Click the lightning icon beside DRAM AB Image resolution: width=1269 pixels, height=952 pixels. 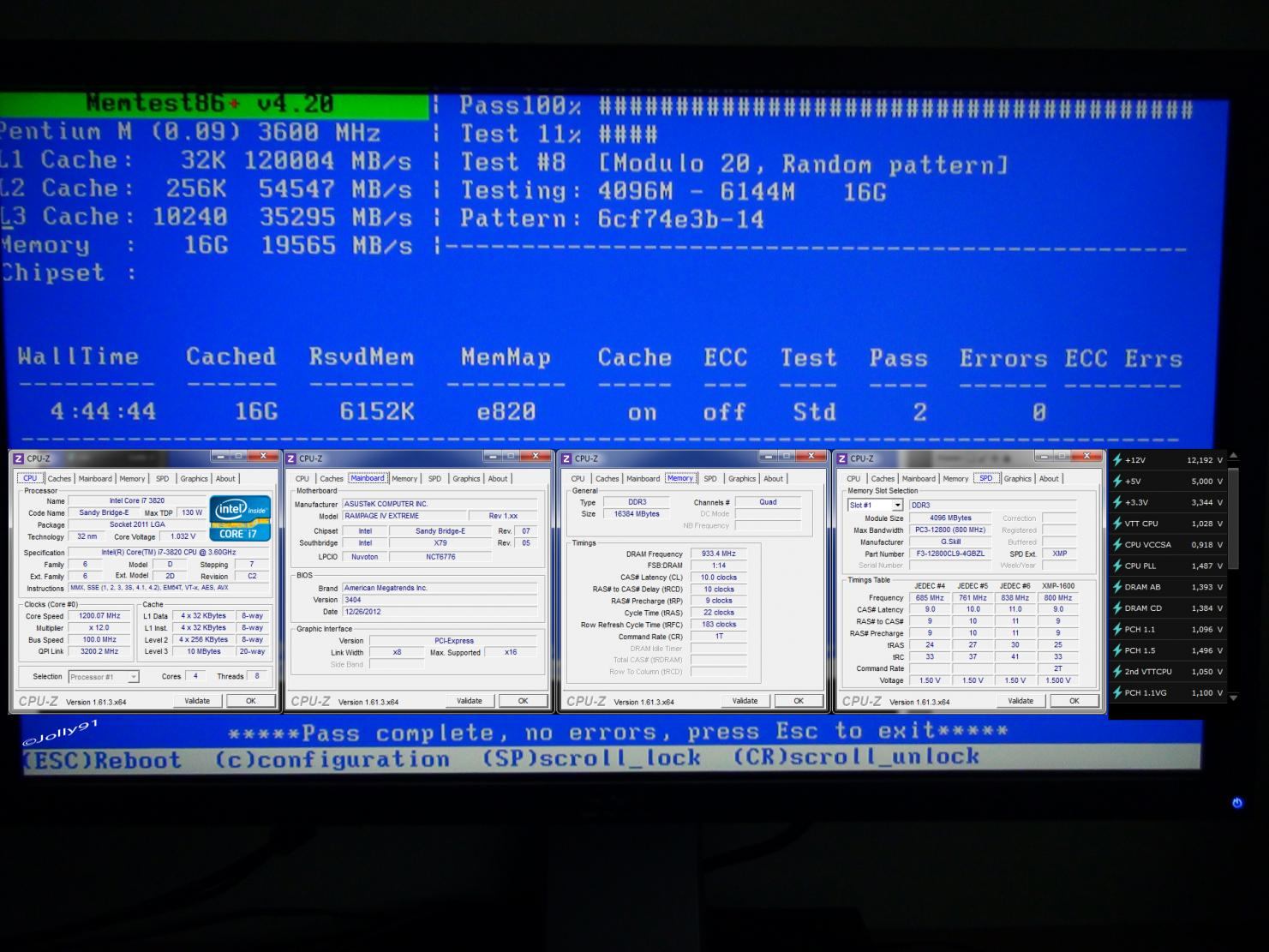1117,587
